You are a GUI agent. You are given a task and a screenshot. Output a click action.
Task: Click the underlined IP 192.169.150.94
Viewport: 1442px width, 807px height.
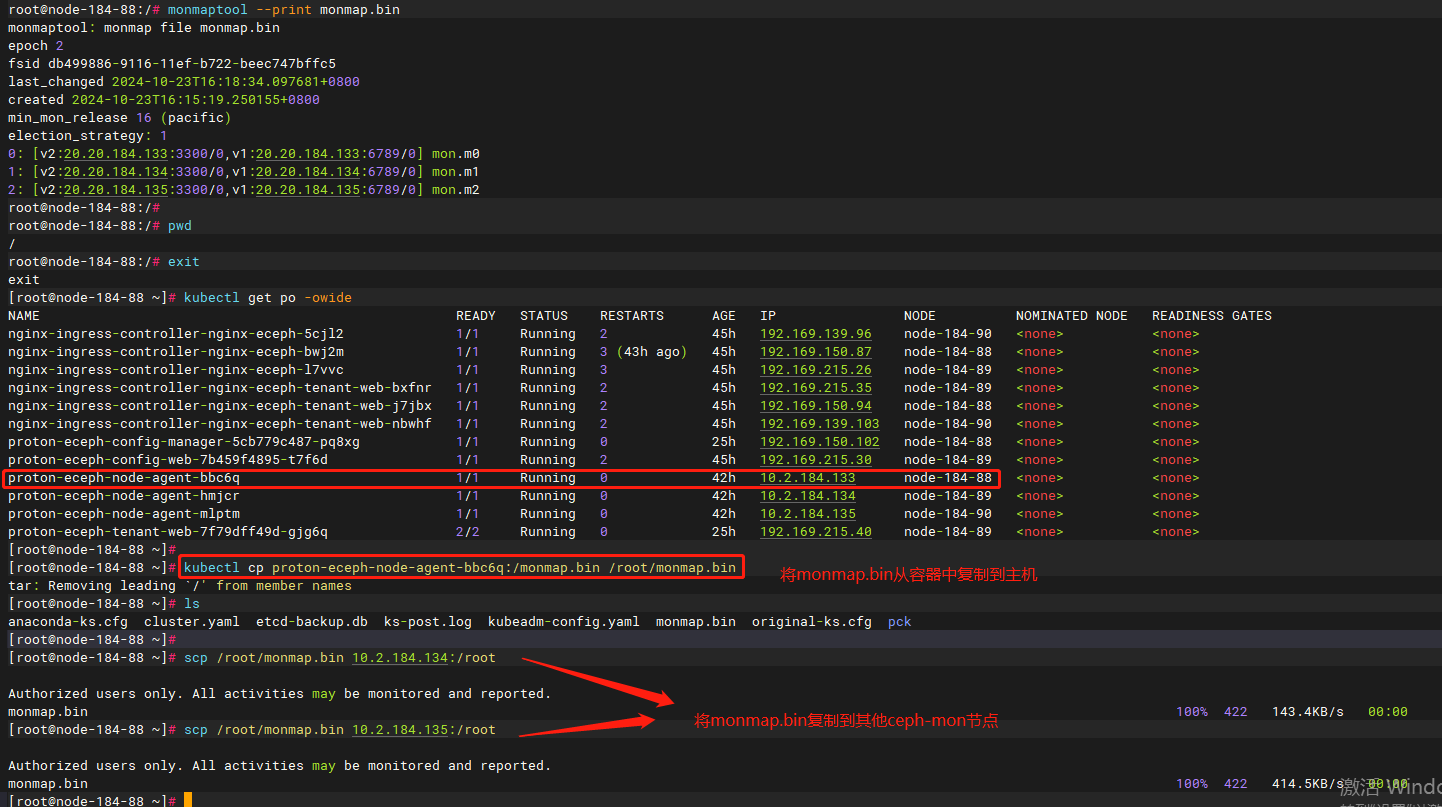point(816,406)
